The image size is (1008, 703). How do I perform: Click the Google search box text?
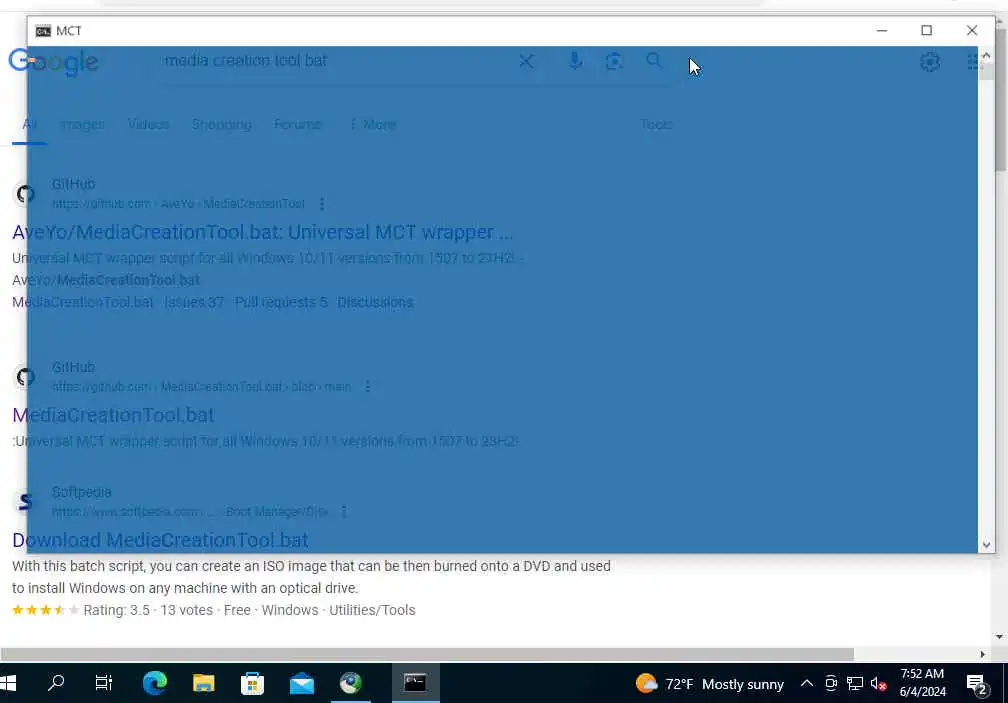pos(245,60)
